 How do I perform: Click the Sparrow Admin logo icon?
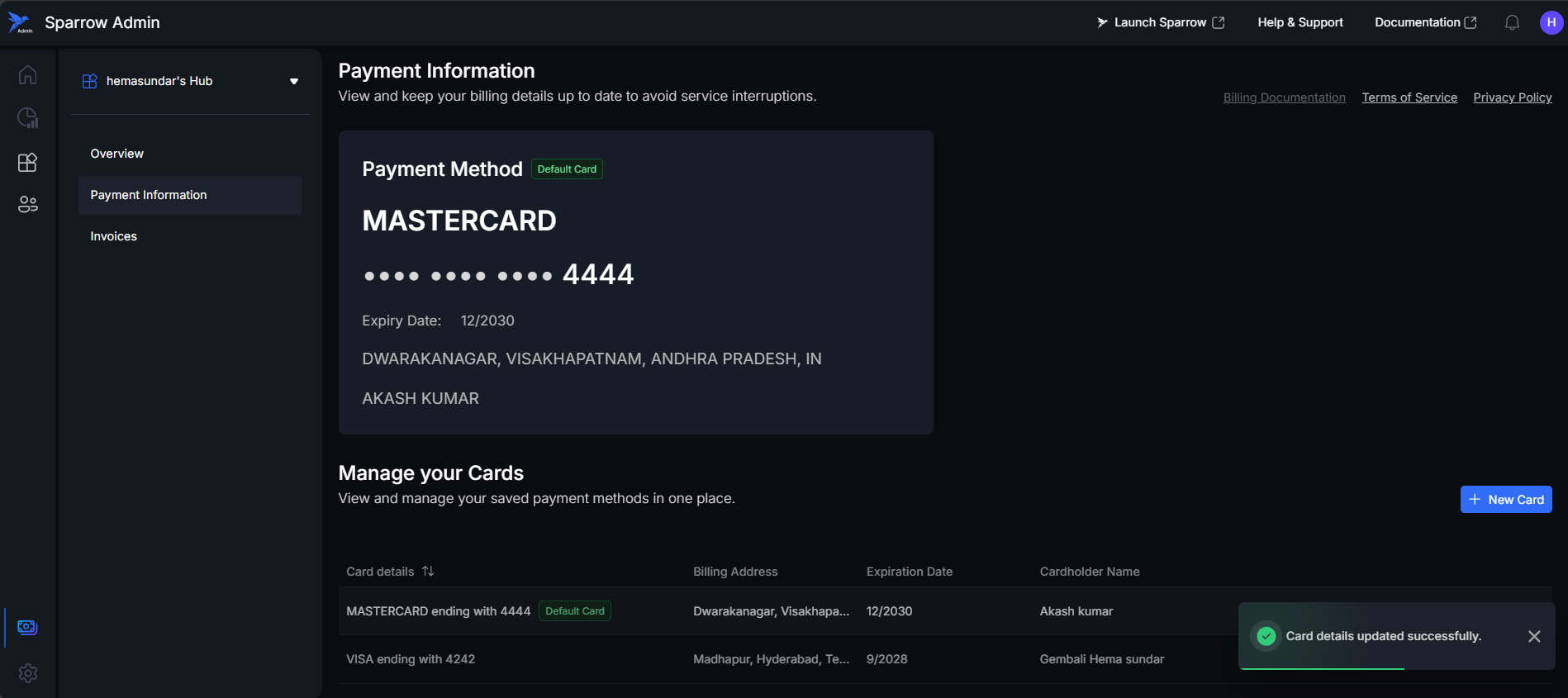pyautogui.click(x=20, y=23)
